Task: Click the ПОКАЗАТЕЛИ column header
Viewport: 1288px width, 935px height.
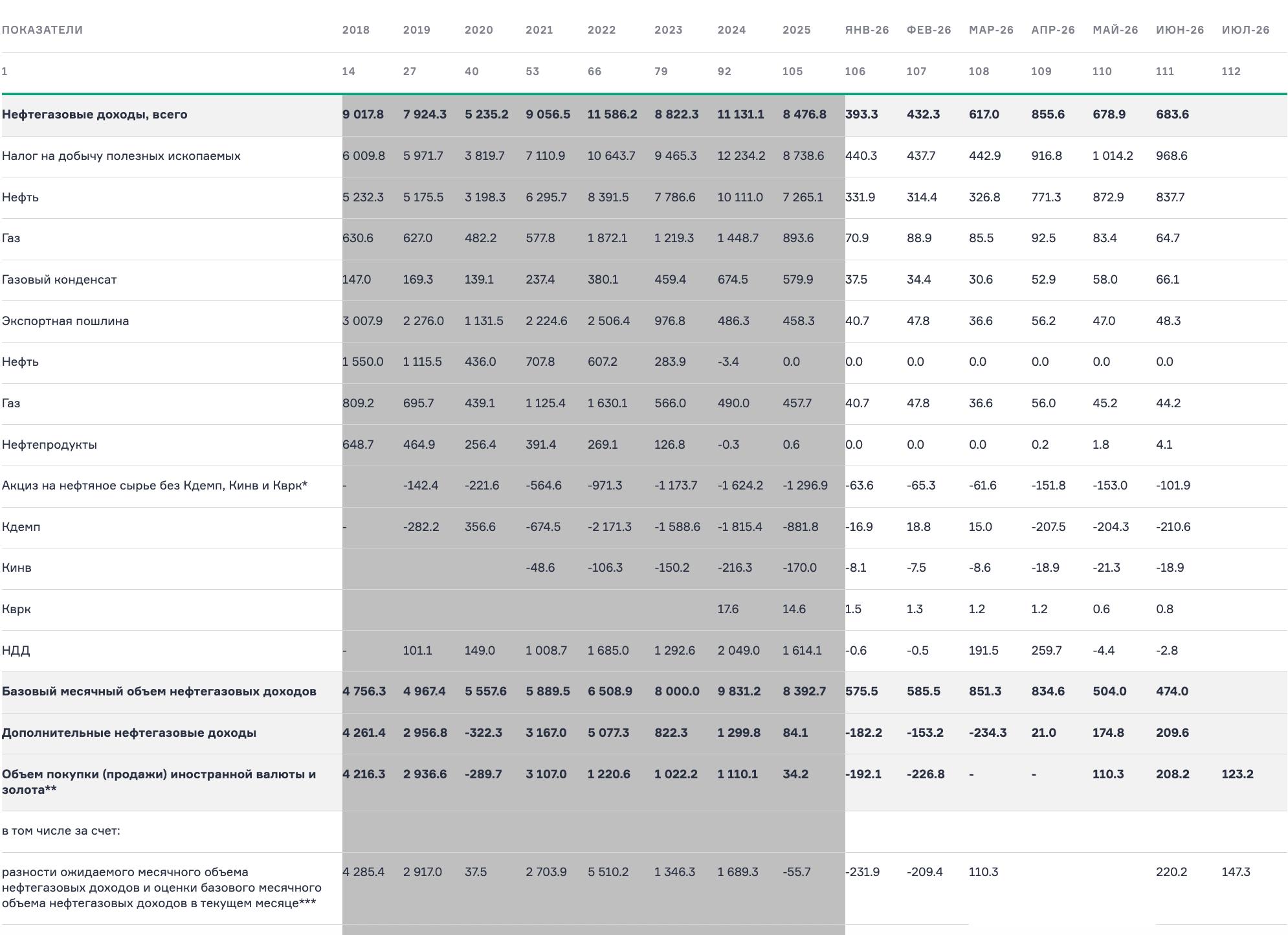Action: pos(42,30)
